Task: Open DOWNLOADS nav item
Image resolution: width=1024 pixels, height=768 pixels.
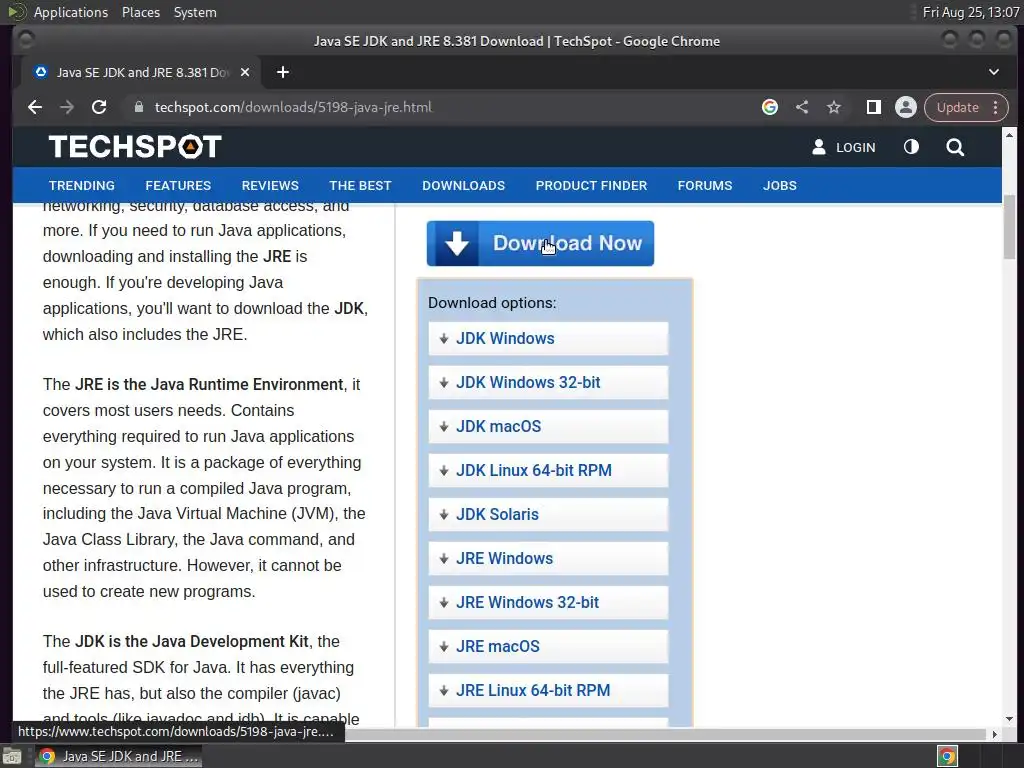Action: point(464,185)
